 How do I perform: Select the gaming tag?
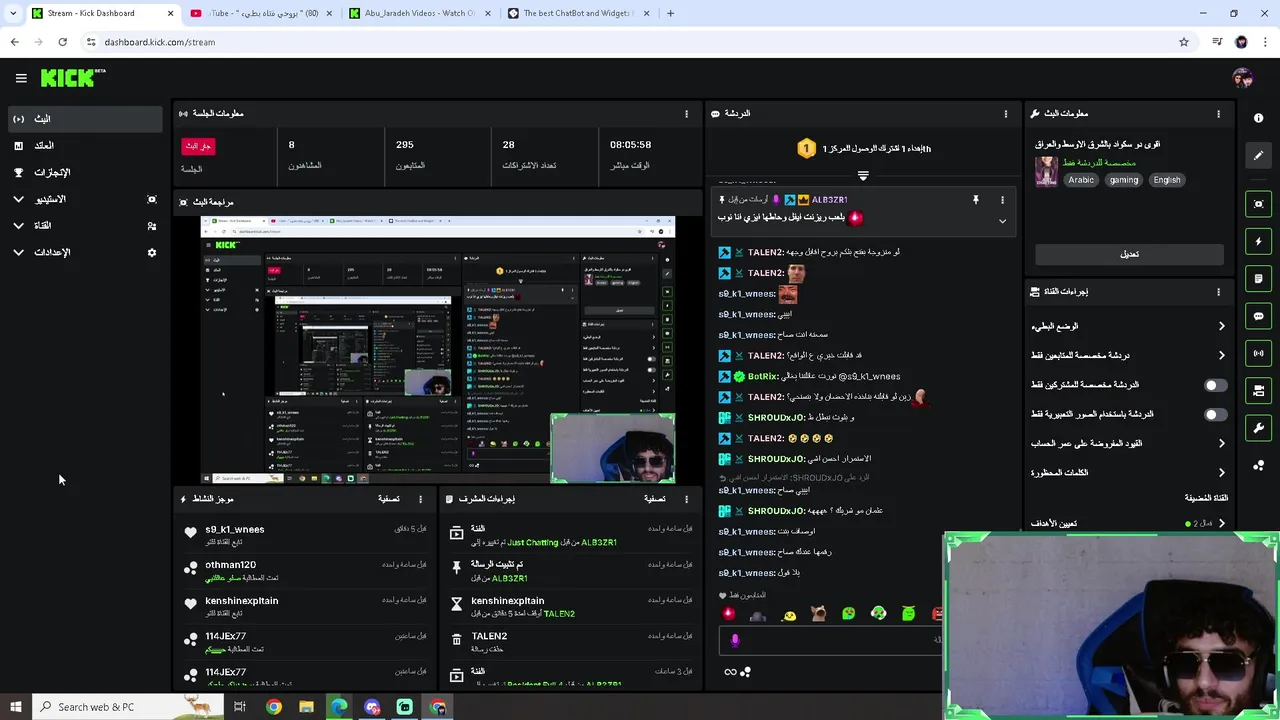coord(1123,180)
